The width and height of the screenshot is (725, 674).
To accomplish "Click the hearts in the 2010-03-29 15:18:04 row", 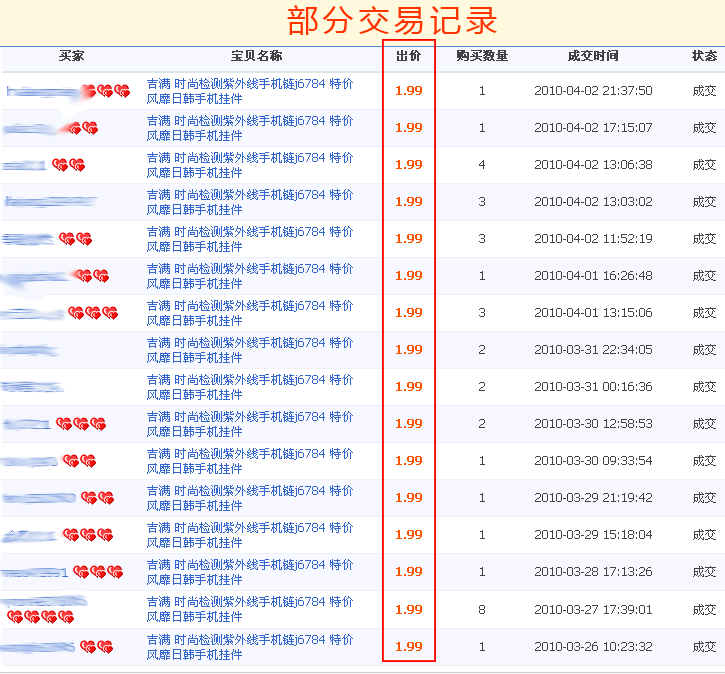I will point(88,535).
